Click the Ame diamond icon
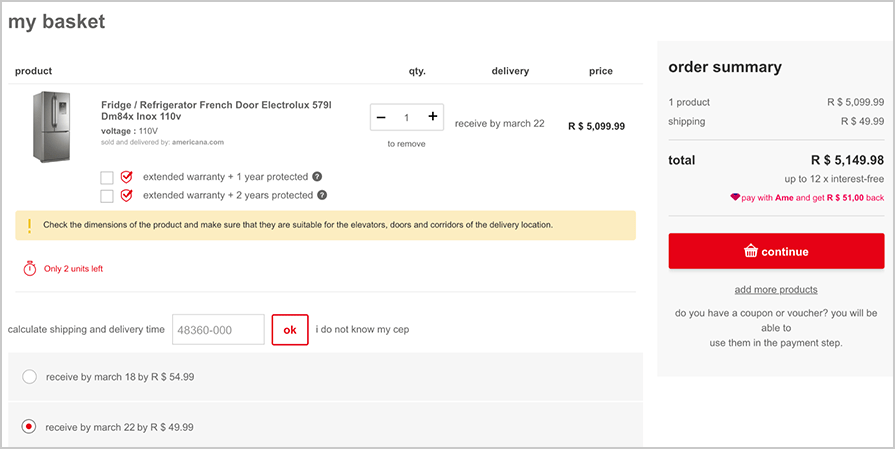Viewport: 895px width, 449px height. [x=735, y=198]
